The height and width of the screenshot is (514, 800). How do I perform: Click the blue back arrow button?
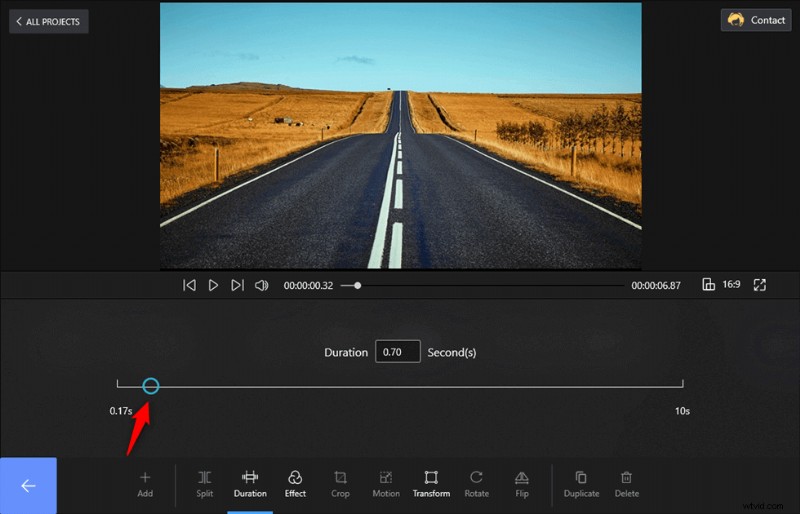click(x=28, y=485)
